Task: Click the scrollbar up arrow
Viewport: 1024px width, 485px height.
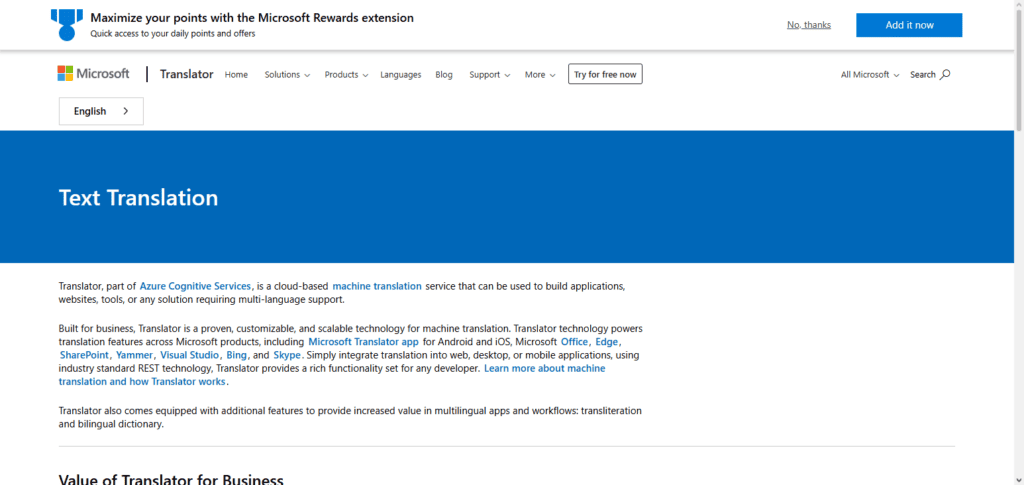Action: tap(1019, 4)
